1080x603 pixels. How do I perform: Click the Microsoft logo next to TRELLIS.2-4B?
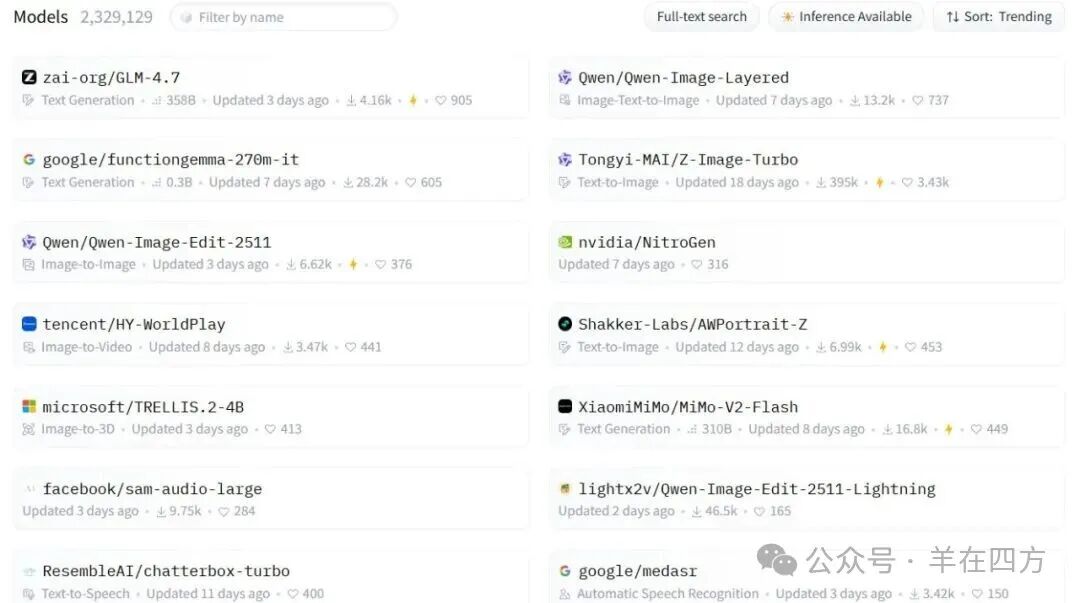(x=29, y=407)
